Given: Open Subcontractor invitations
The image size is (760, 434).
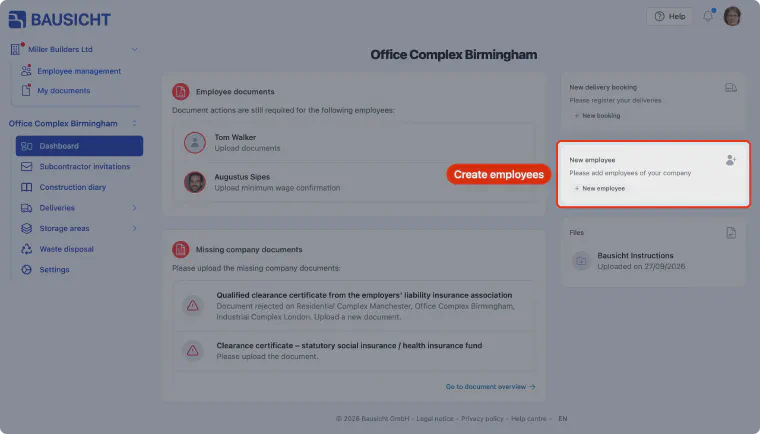Looking at the screenshot, I should (85, 166).
